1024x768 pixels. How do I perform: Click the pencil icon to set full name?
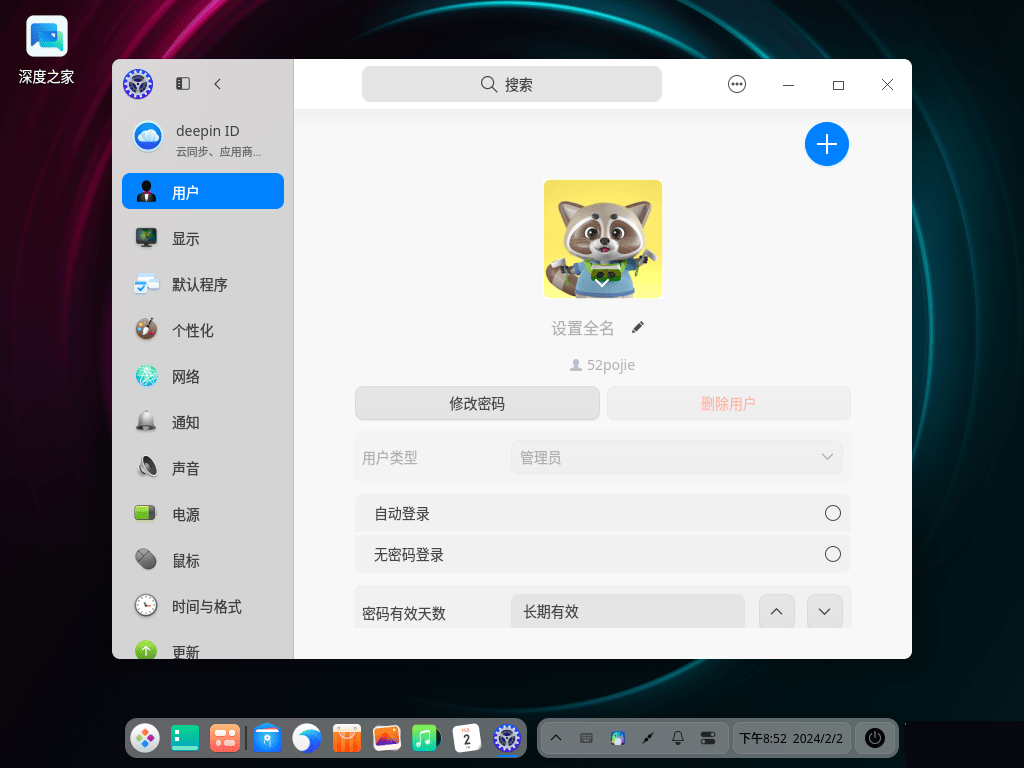point(637,327)
